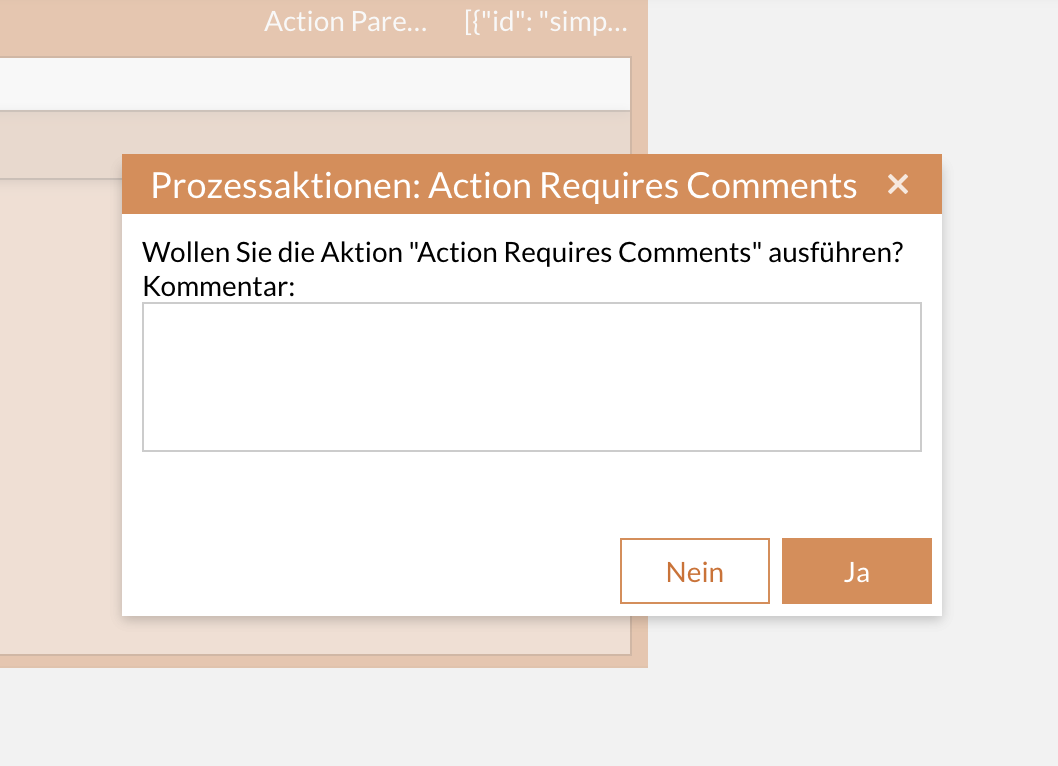This screenshot has width=1058, height=766.
Task: Click the orange title bar of the dialog
Action: pos(400,184)
